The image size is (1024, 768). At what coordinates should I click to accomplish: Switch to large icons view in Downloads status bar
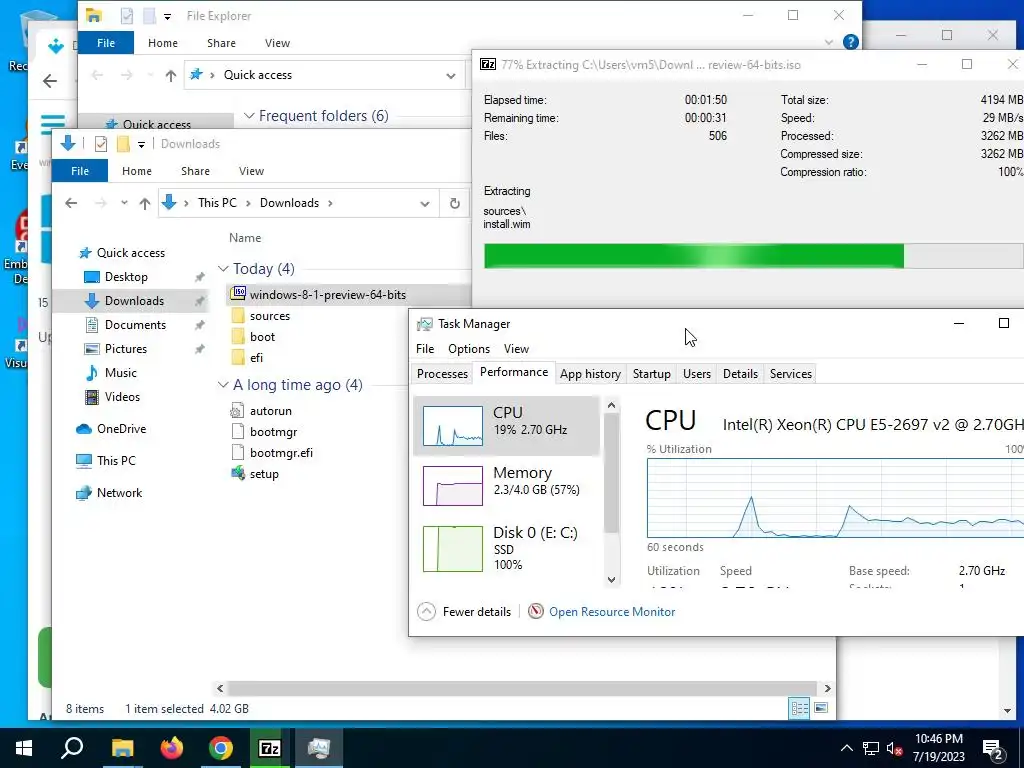[821, 708]
